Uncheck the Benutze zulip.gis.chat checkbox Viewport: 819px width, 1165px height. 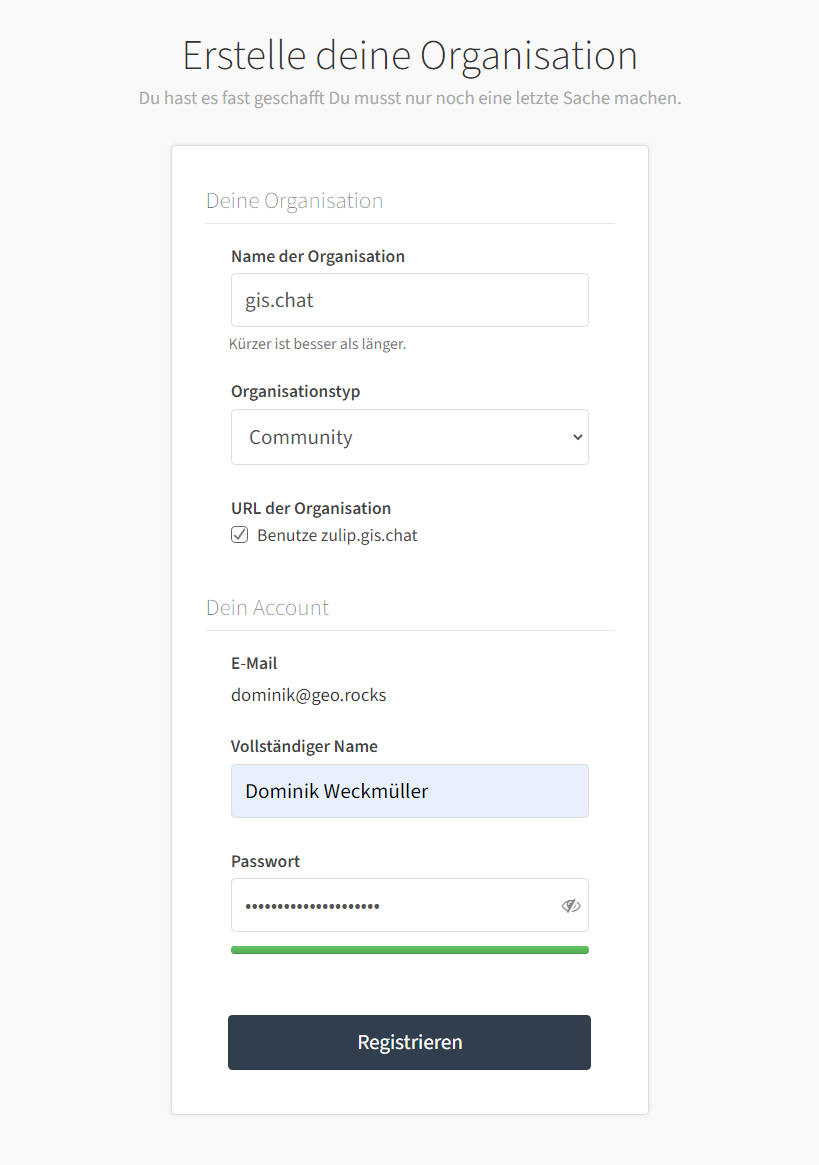point(239,535)
